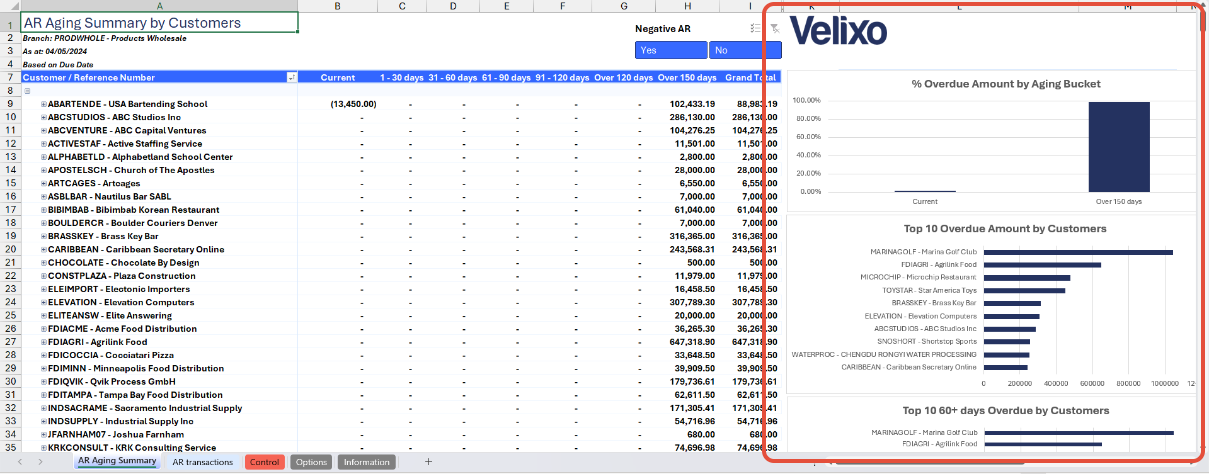Expand the CONSTPLAZA customer row
Viewport: 1209px width, 474px height.
click(x=43, y=276)
